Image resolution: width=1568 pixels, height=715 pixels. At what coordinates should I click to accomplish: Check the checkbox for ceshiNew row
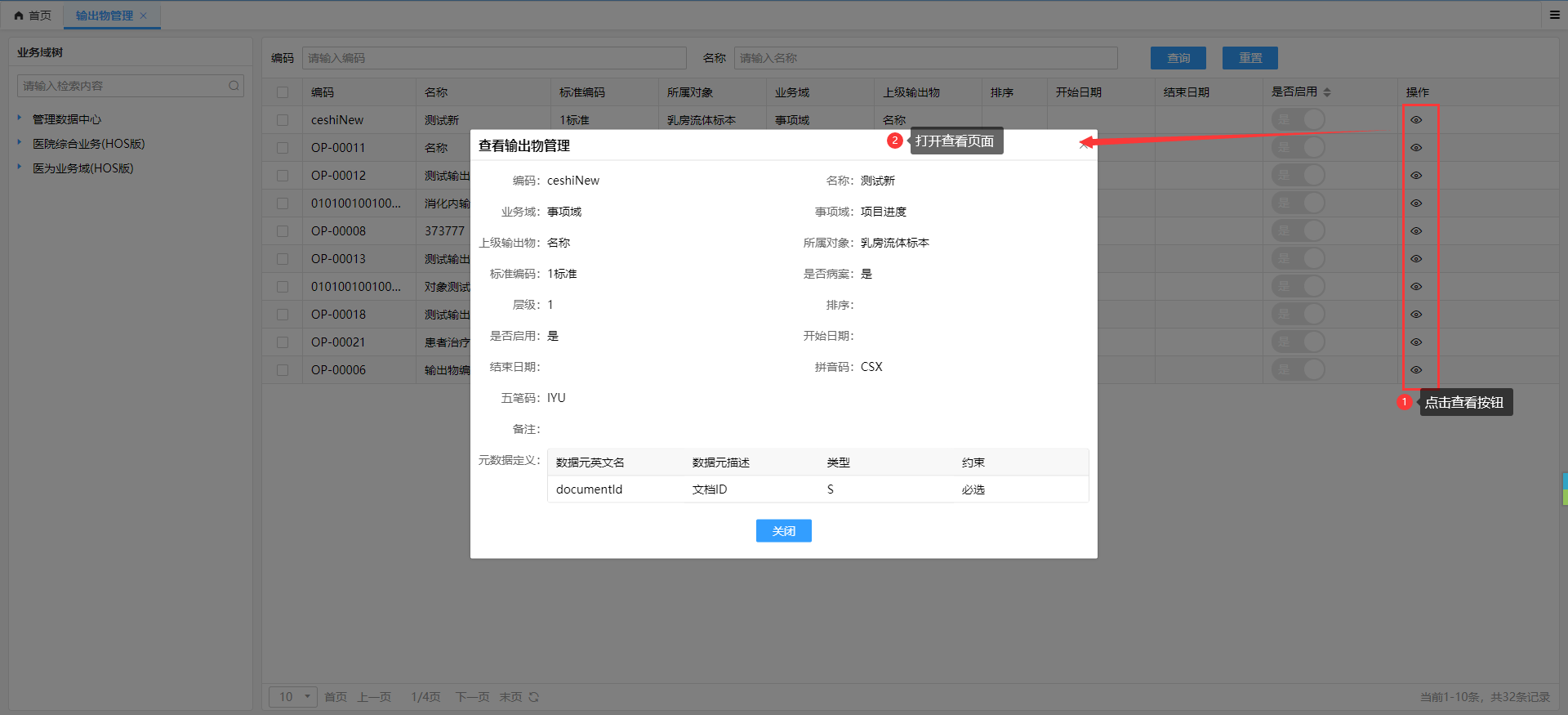283,120
